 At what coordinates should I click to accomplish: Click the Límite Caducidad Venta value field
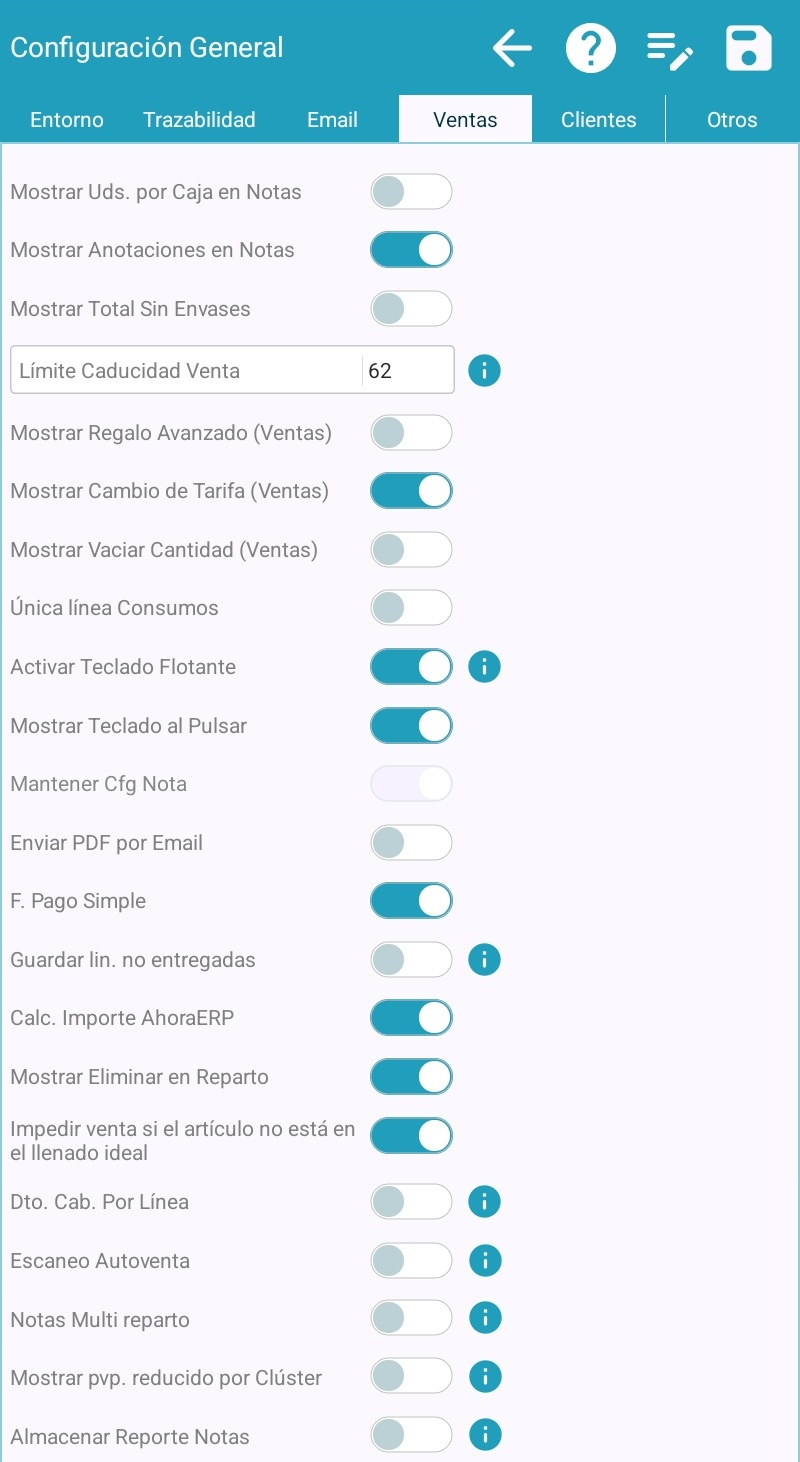[x=405, y=371]
